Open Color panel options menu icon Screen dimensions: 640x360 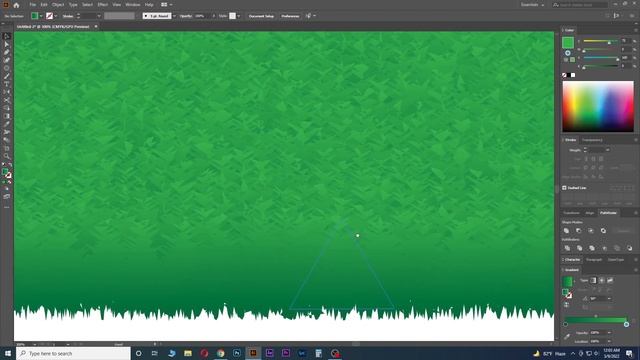[636, 30]
